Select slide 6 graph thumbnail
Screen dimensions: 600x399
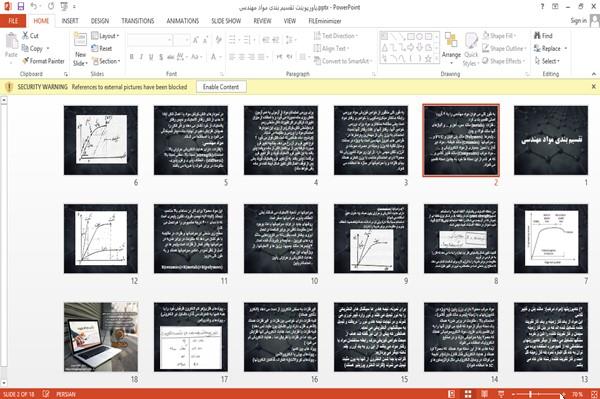pos(101,140)
